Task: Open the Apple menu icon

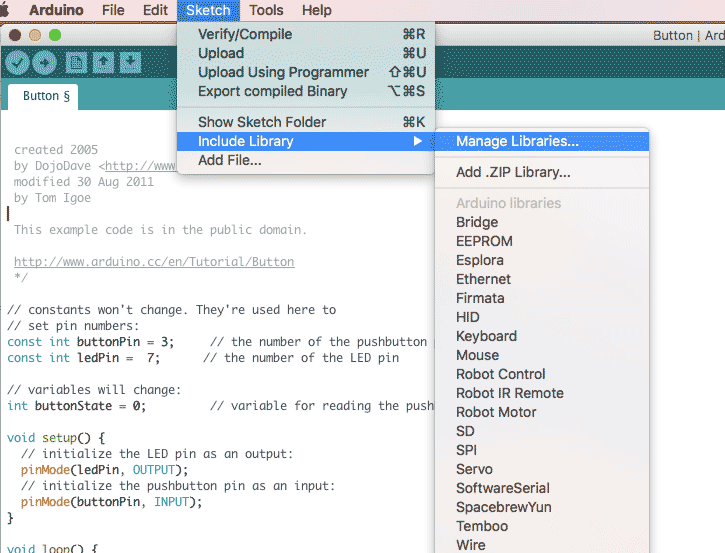Action: [x=5, y=10]
